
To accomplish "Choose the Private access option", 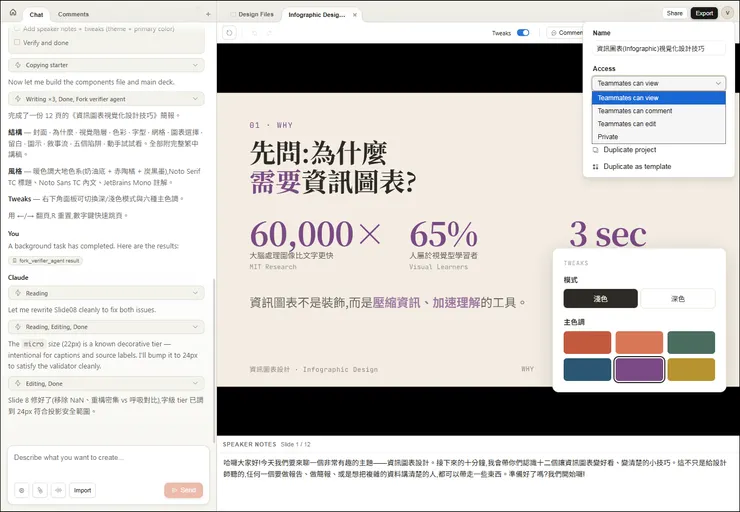I will coord(658,137).
